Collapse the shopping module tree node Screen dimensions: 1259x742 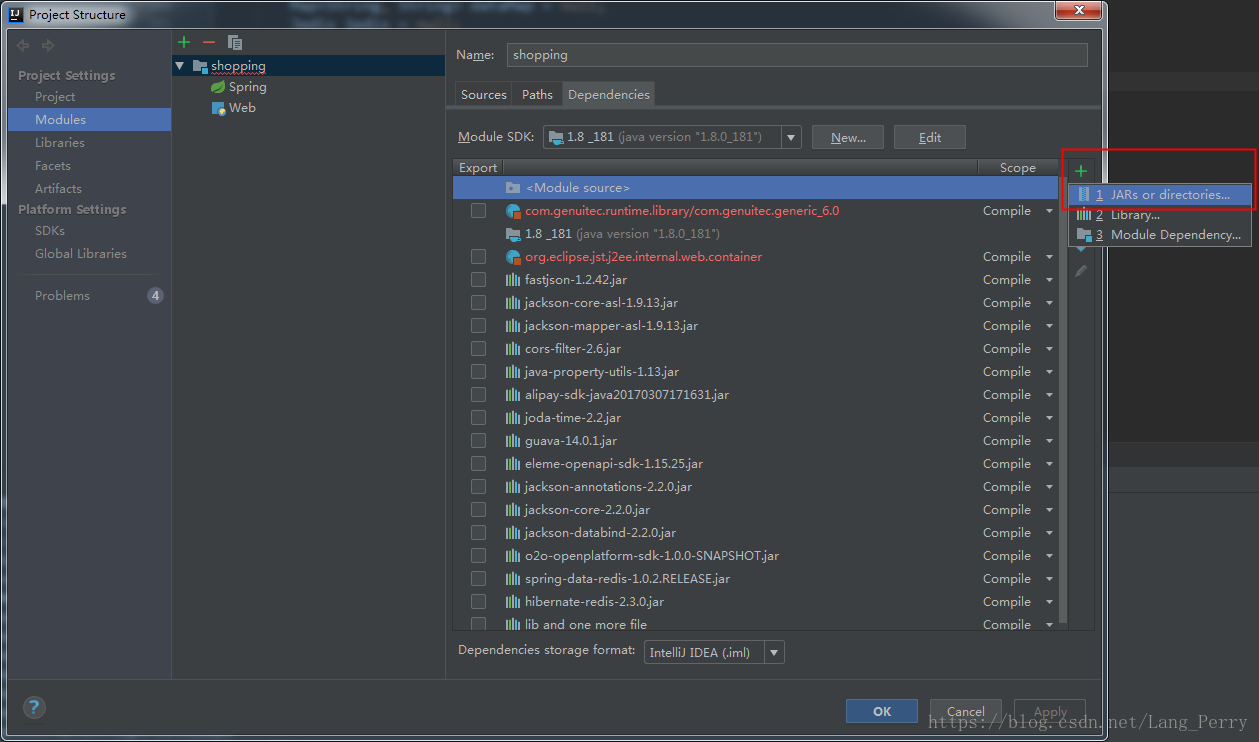tap(180, 66)
